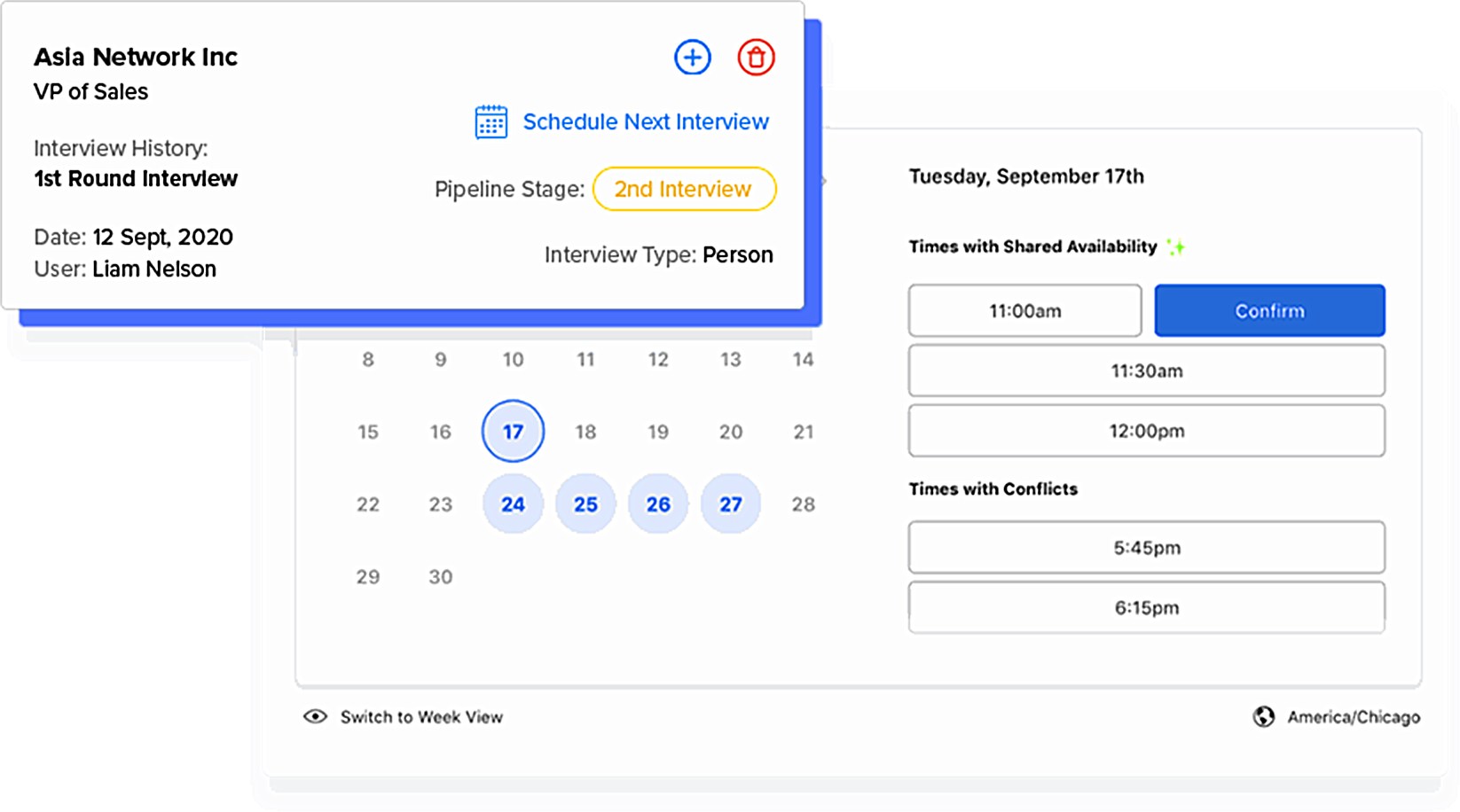Click the blue plus add icon
Image resolution: width=1460 pixels, height=812 pixels.
point(692,58)
